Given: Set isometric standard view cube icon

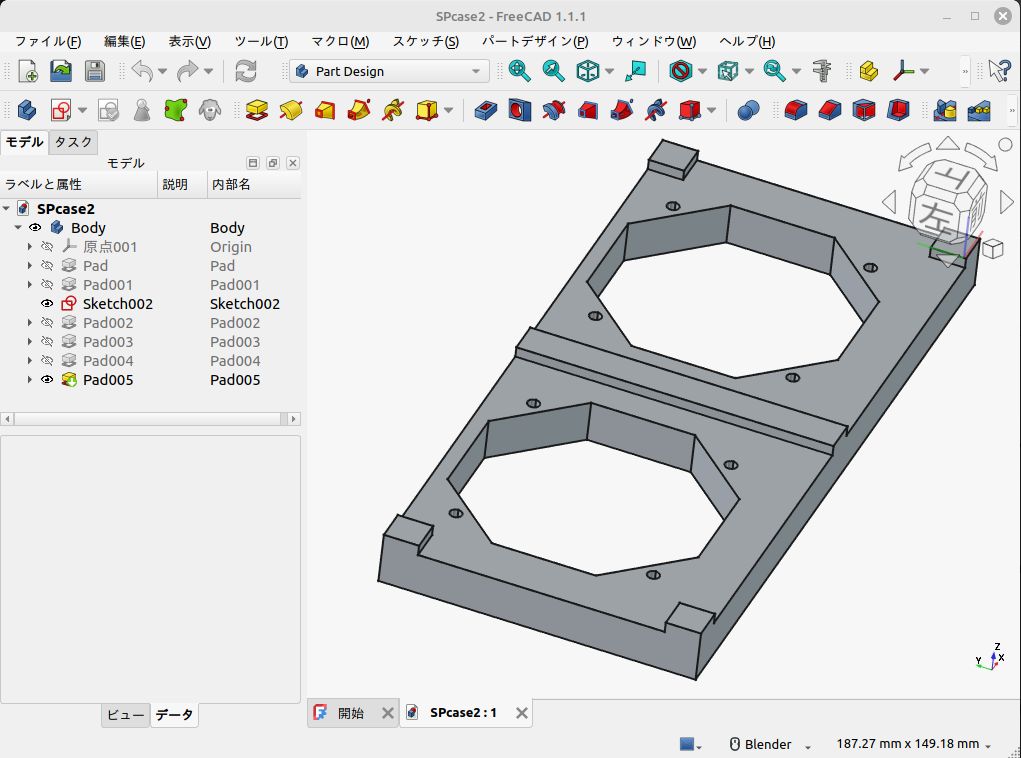Looking at the screenshot, I should click(588, 71).
